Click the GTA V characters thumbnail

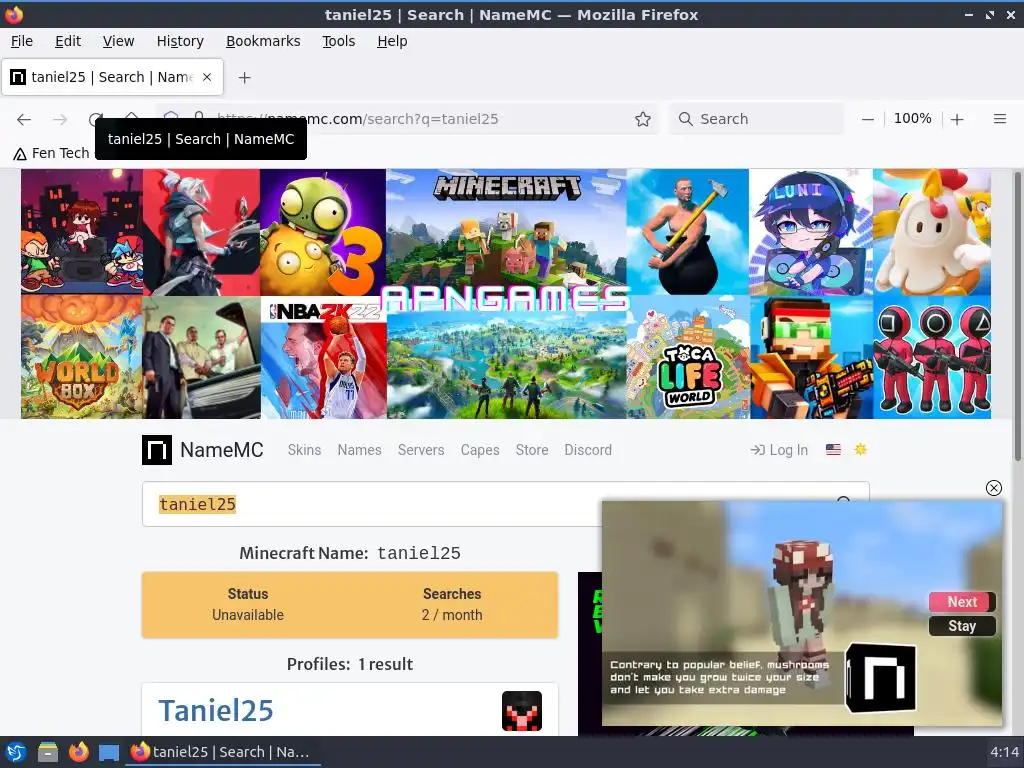click(x=201, y=357)
